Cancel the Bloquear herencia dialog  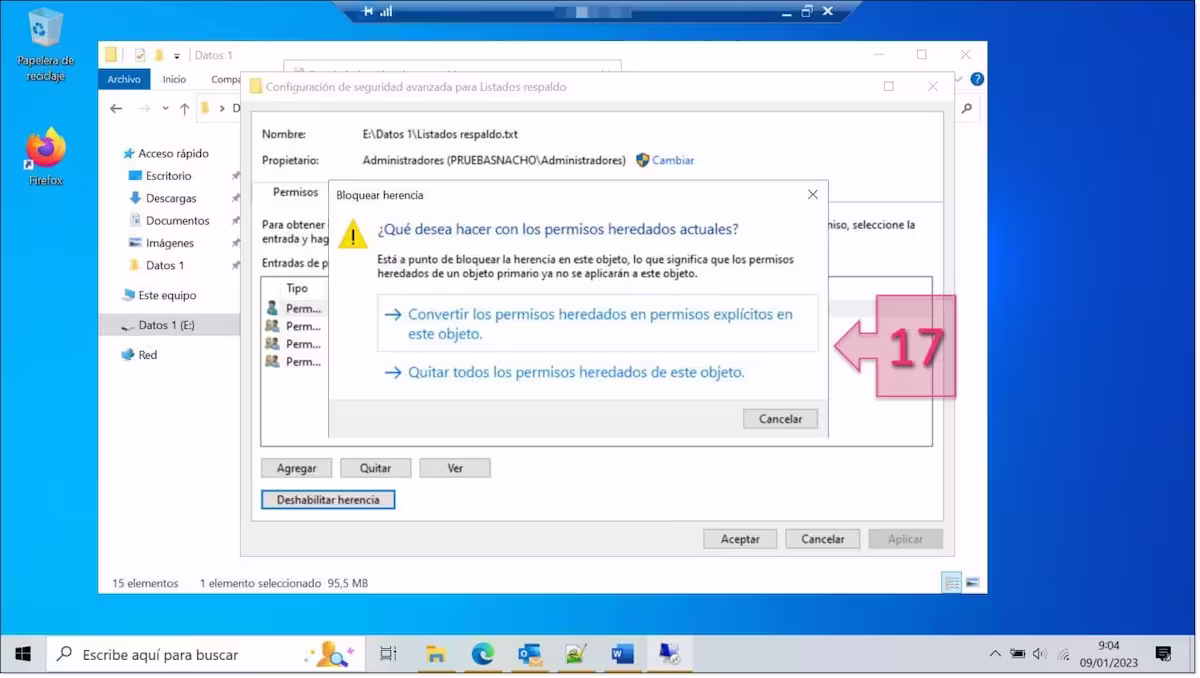tap(780, 419)
